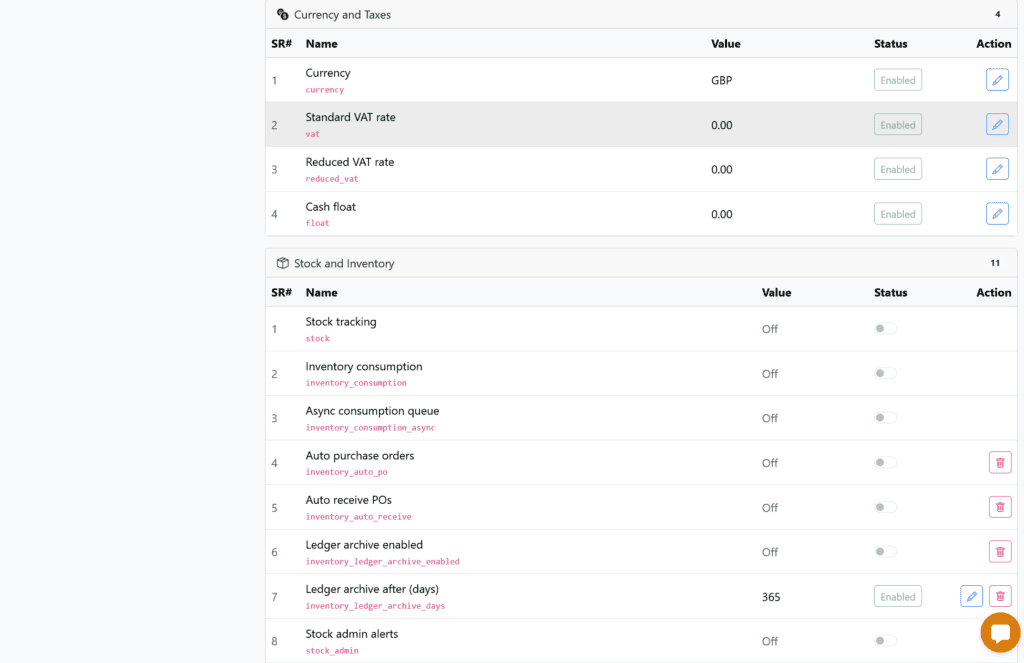Click the Stock and Inventory box icon

282,263
